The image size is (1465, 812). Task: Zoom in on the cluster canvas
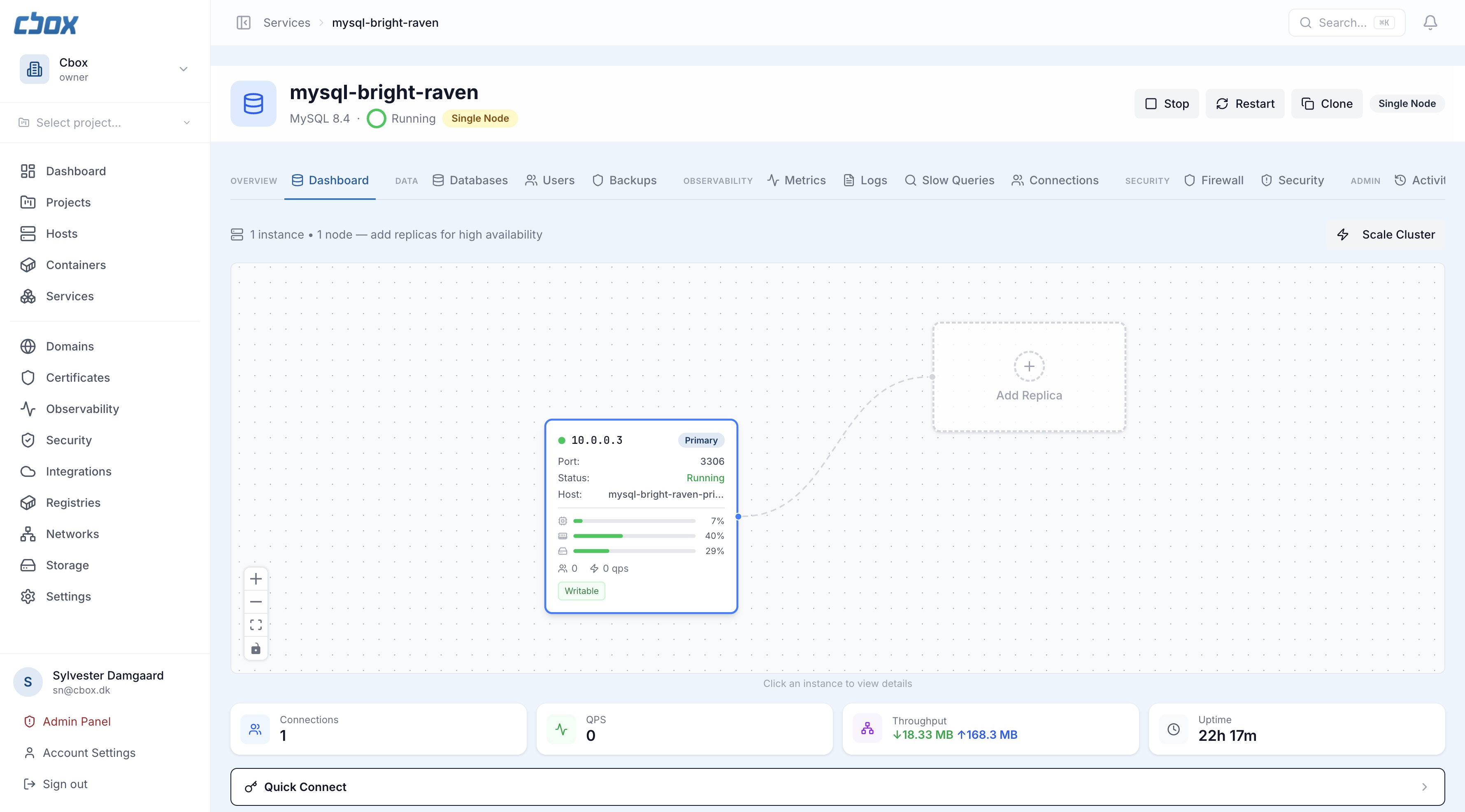[256, 579]
